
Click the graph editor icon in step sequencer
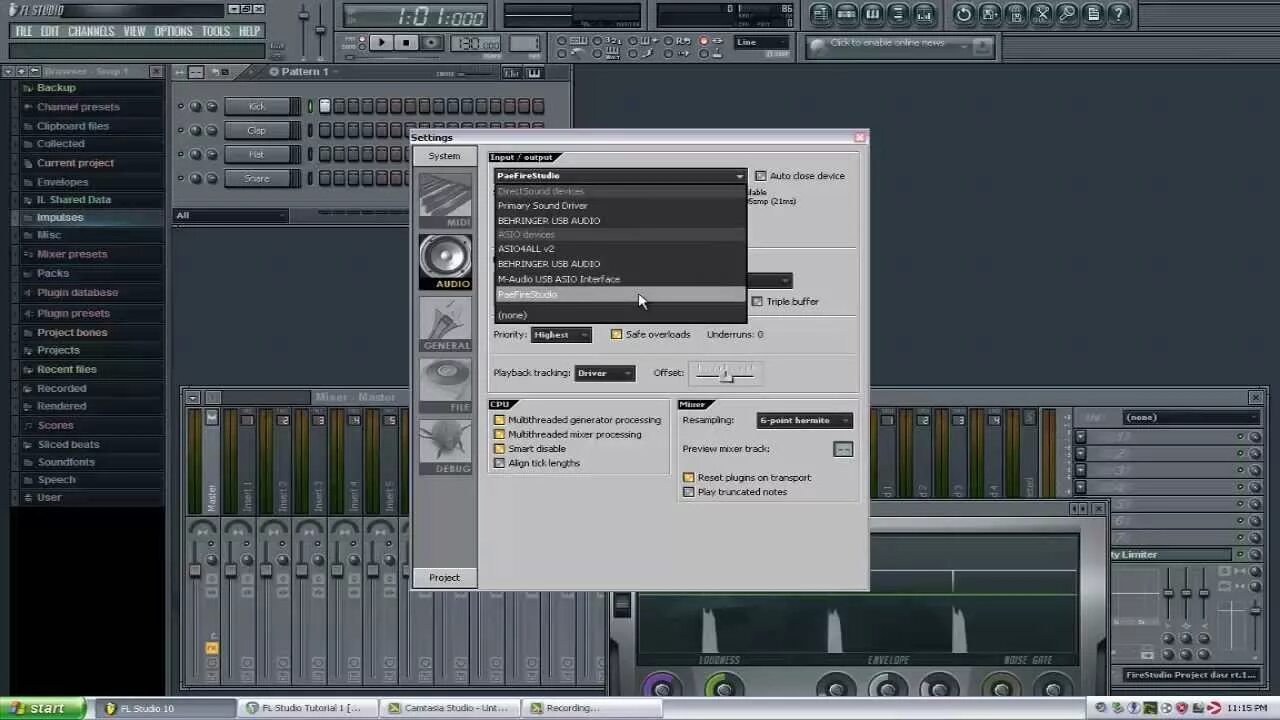point(512,72)
